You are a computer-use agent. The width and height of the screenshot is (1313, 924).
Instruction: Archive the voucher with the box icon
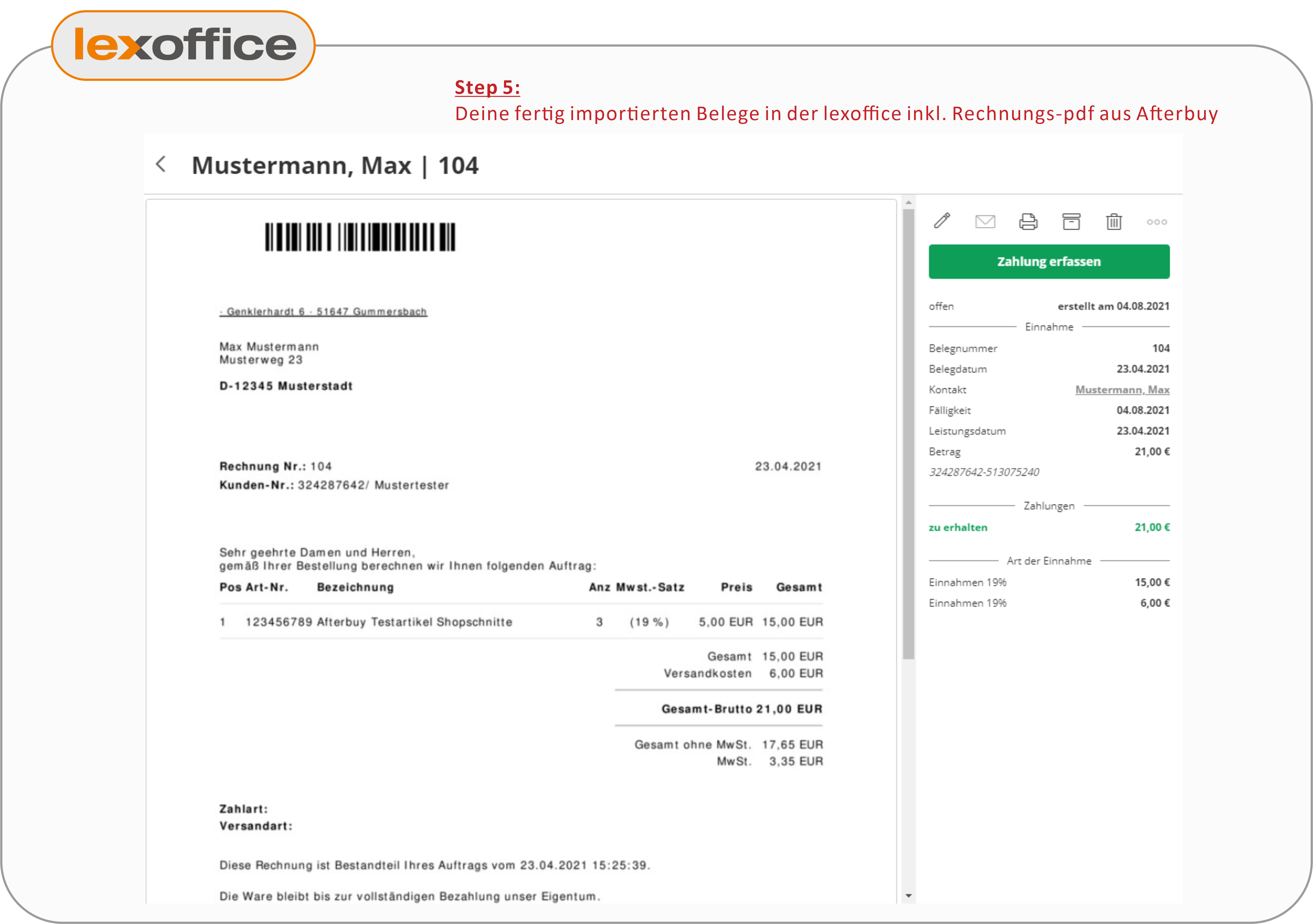(x=1071, y=221)
